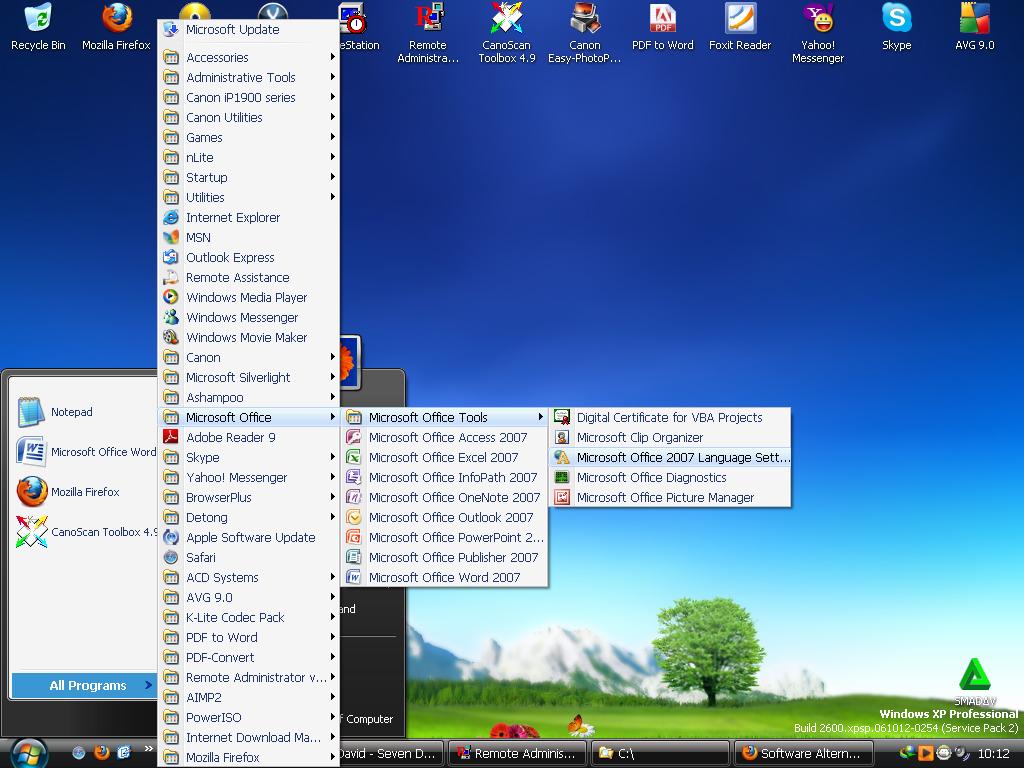The image size is (1024, 768).
Task: Expand the Accessories submenu arrow
Action: click(332, 57)
